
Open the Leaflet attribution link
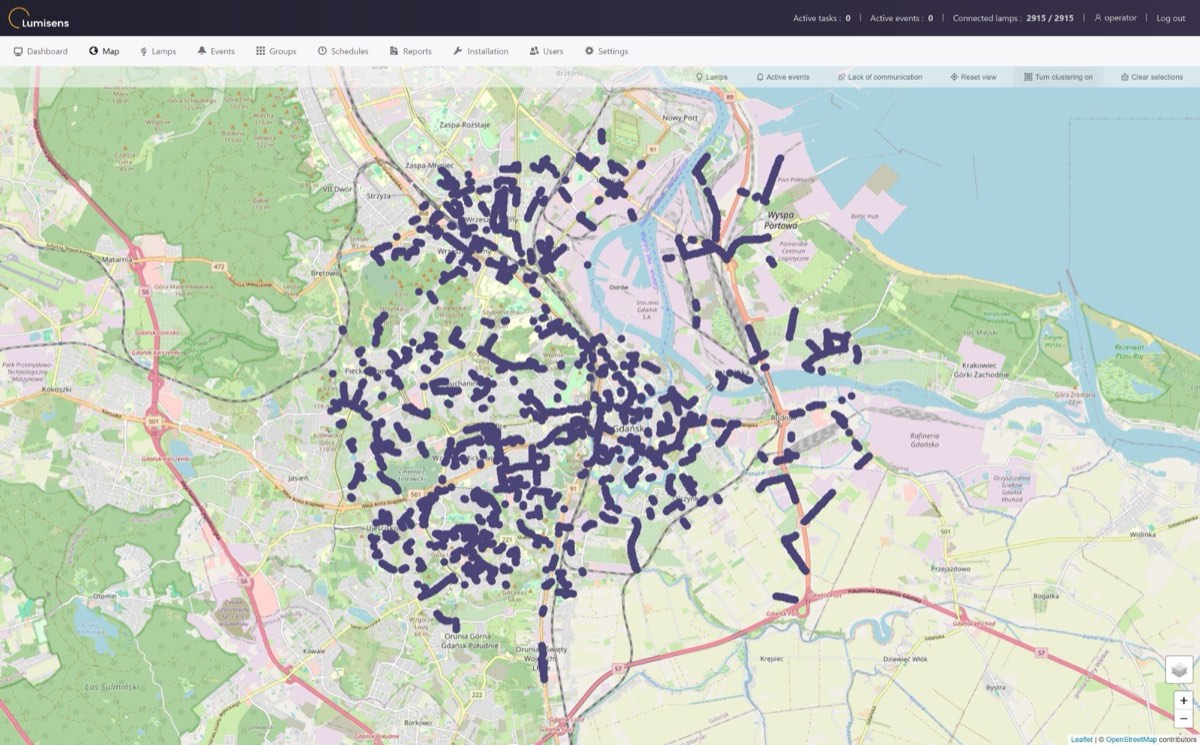1081,739
